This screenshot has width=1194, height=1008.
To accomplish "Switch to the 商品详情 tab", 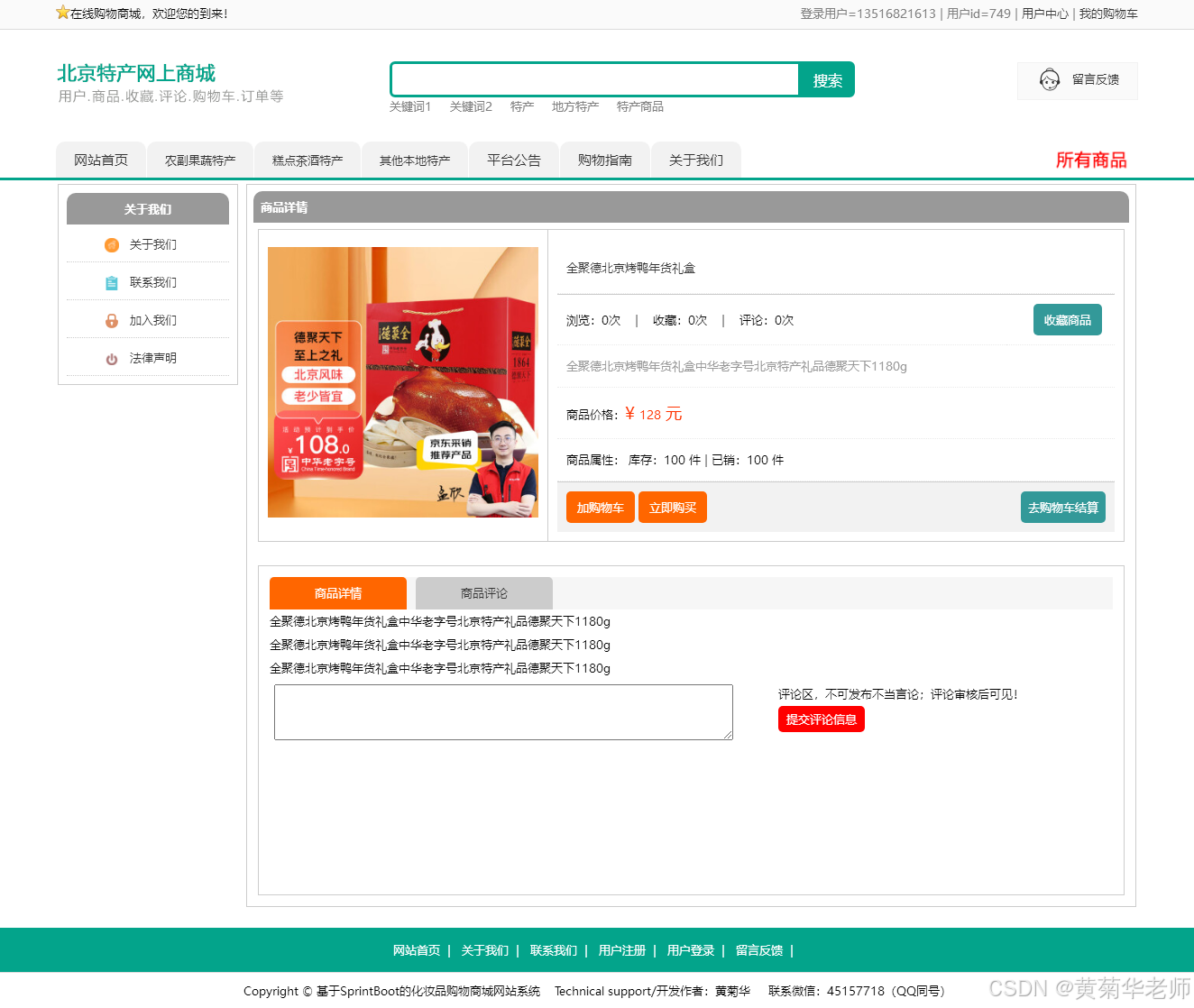I will coord(338,593).
